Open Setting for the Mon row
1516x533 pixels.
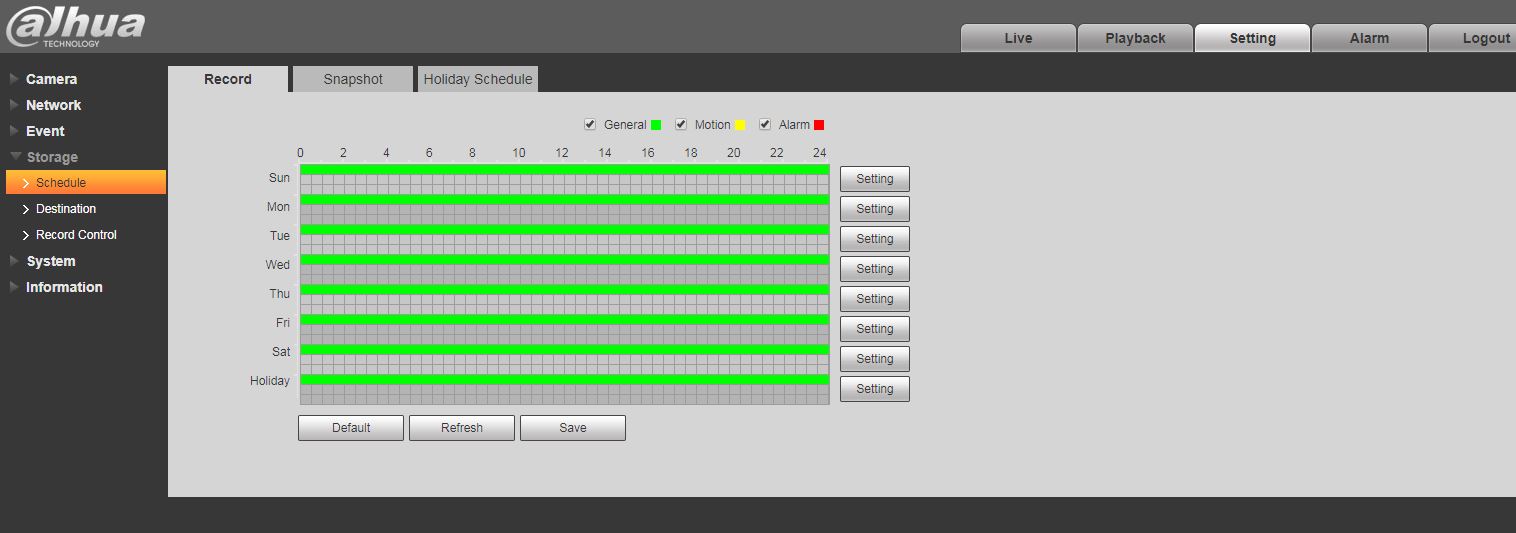tap(875, 209)
